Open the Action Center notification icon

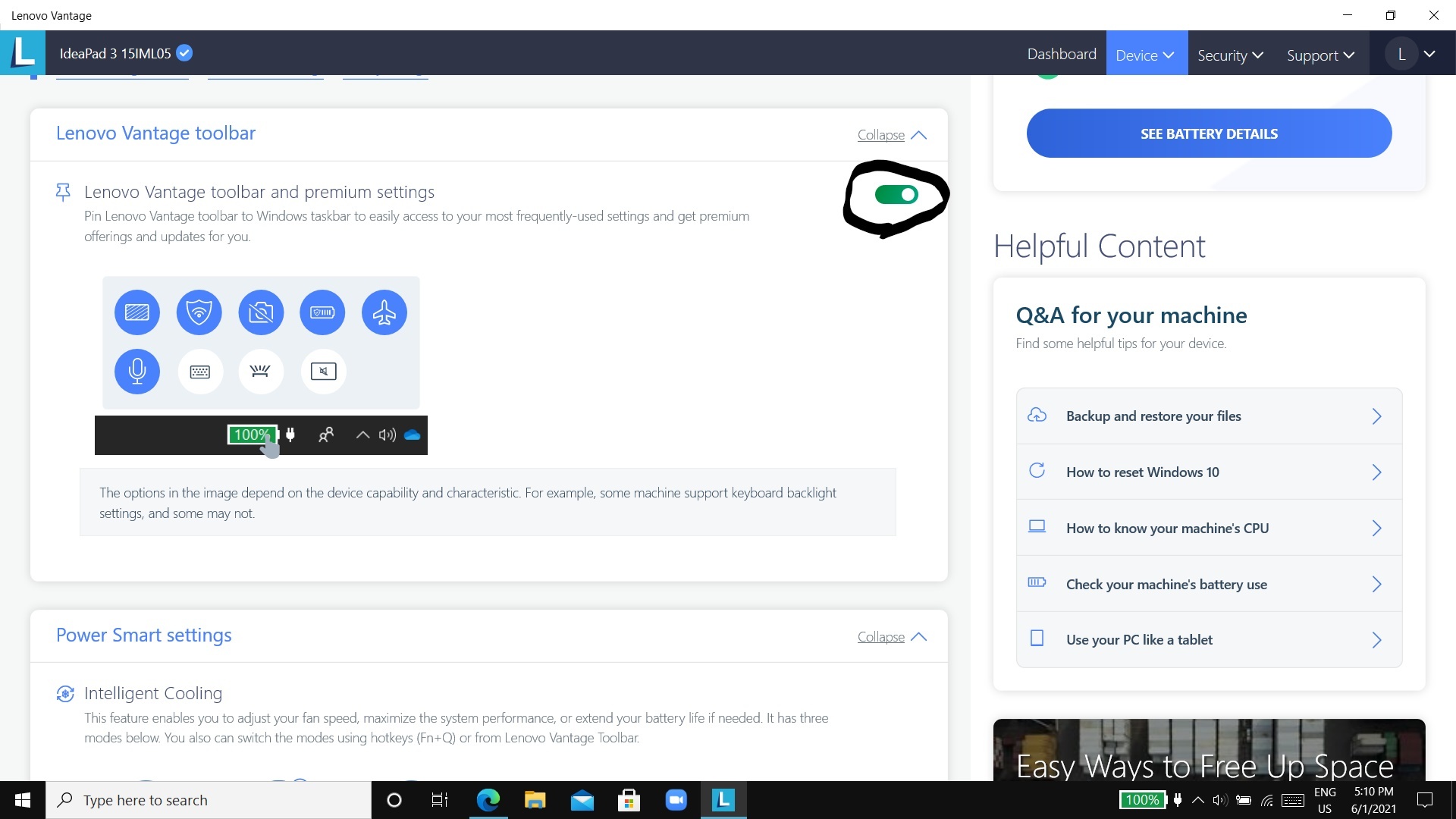[1425, 800]
